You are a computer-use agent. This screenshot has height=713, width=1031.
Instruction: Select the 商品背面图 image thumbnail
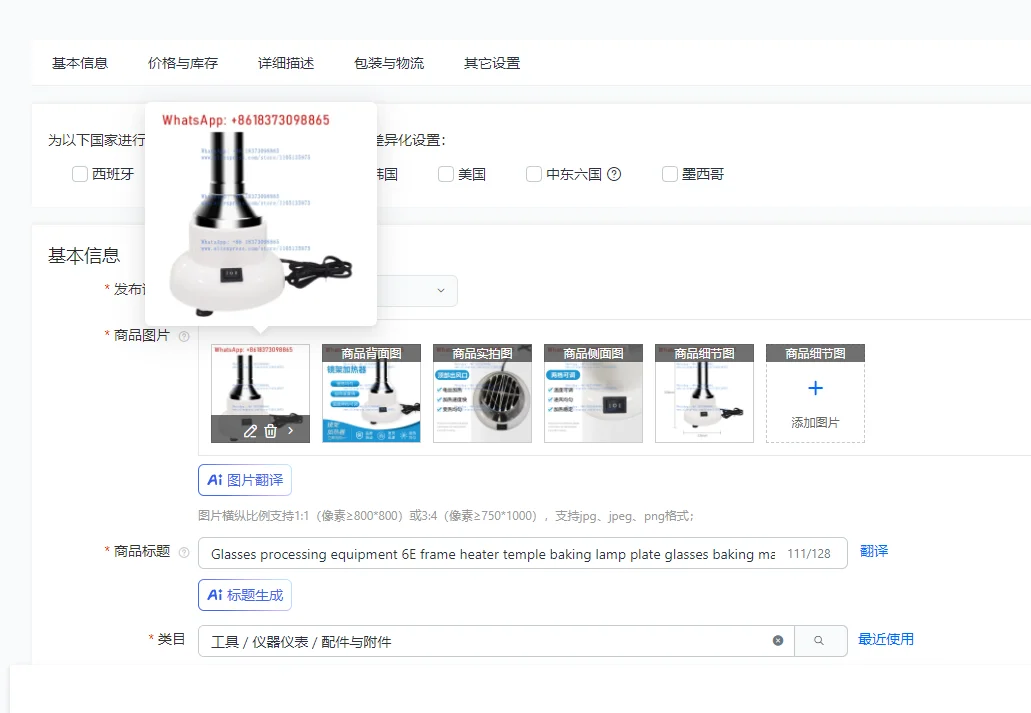(371, 390)
